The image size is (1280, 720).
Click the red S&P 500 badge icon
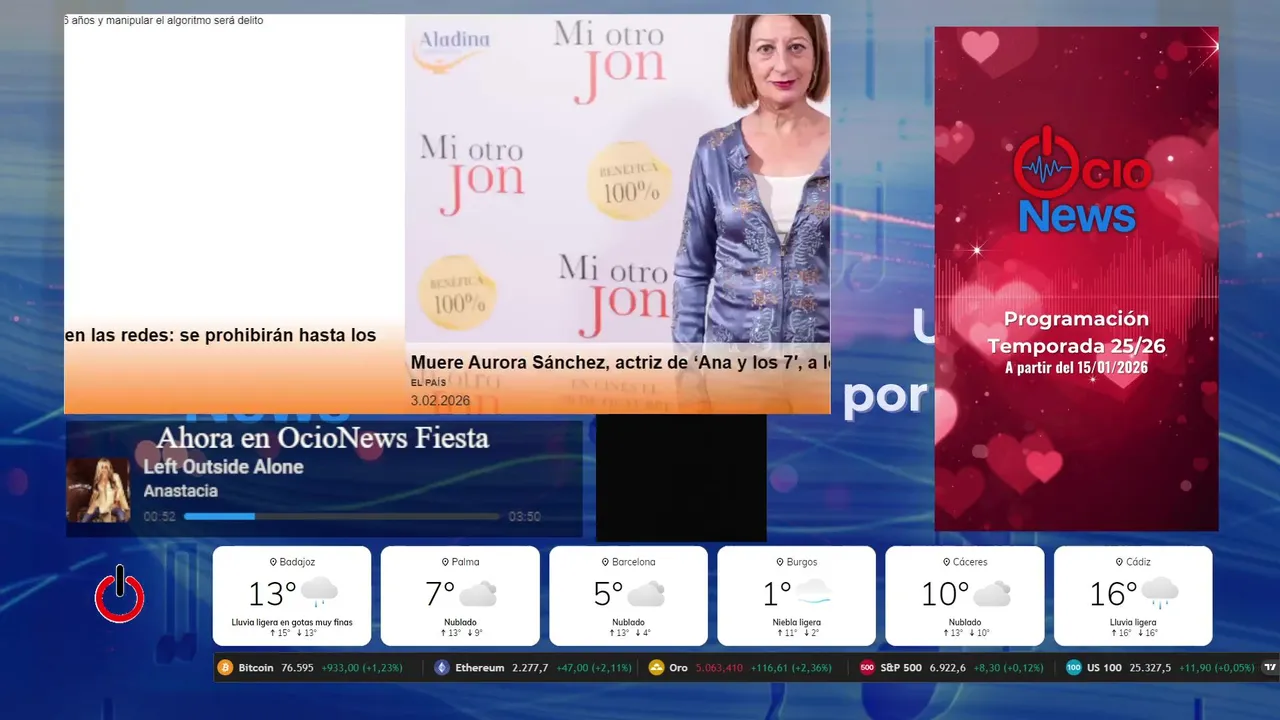coord(867,667)
